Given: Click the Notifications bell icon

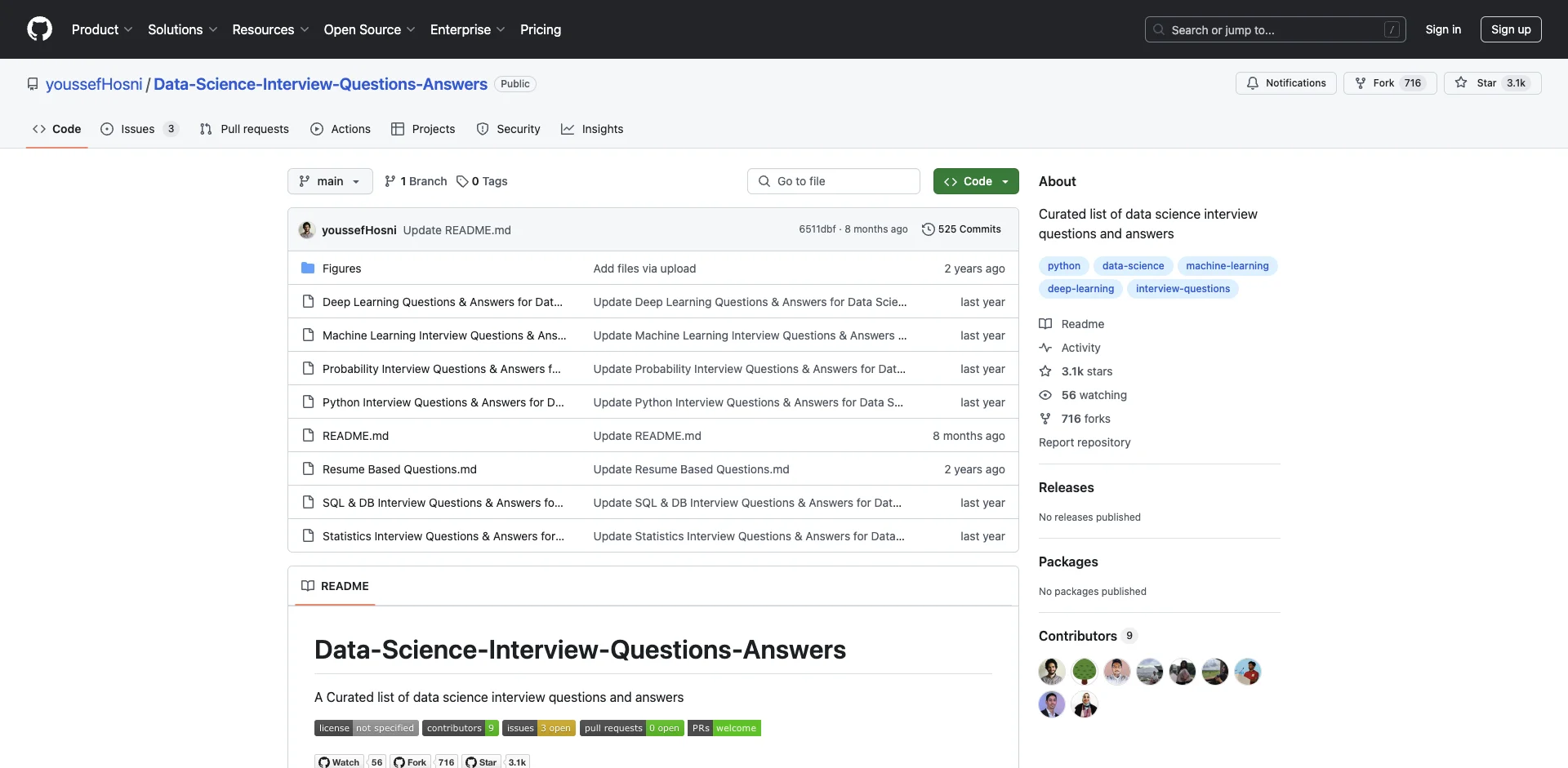Looking at the screenshot, I should 1253,83.
